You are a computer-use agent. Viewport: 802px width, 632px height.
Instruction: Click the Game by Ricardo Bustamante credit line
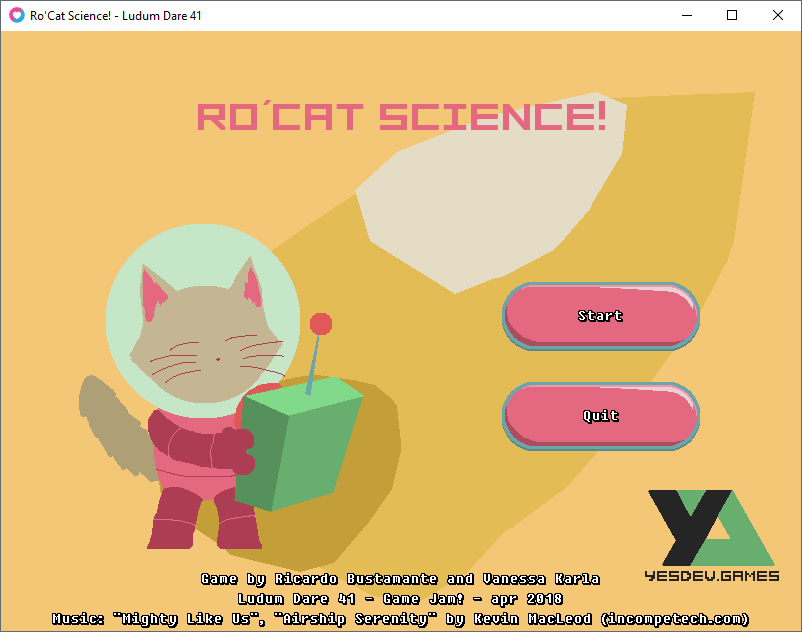400,579
